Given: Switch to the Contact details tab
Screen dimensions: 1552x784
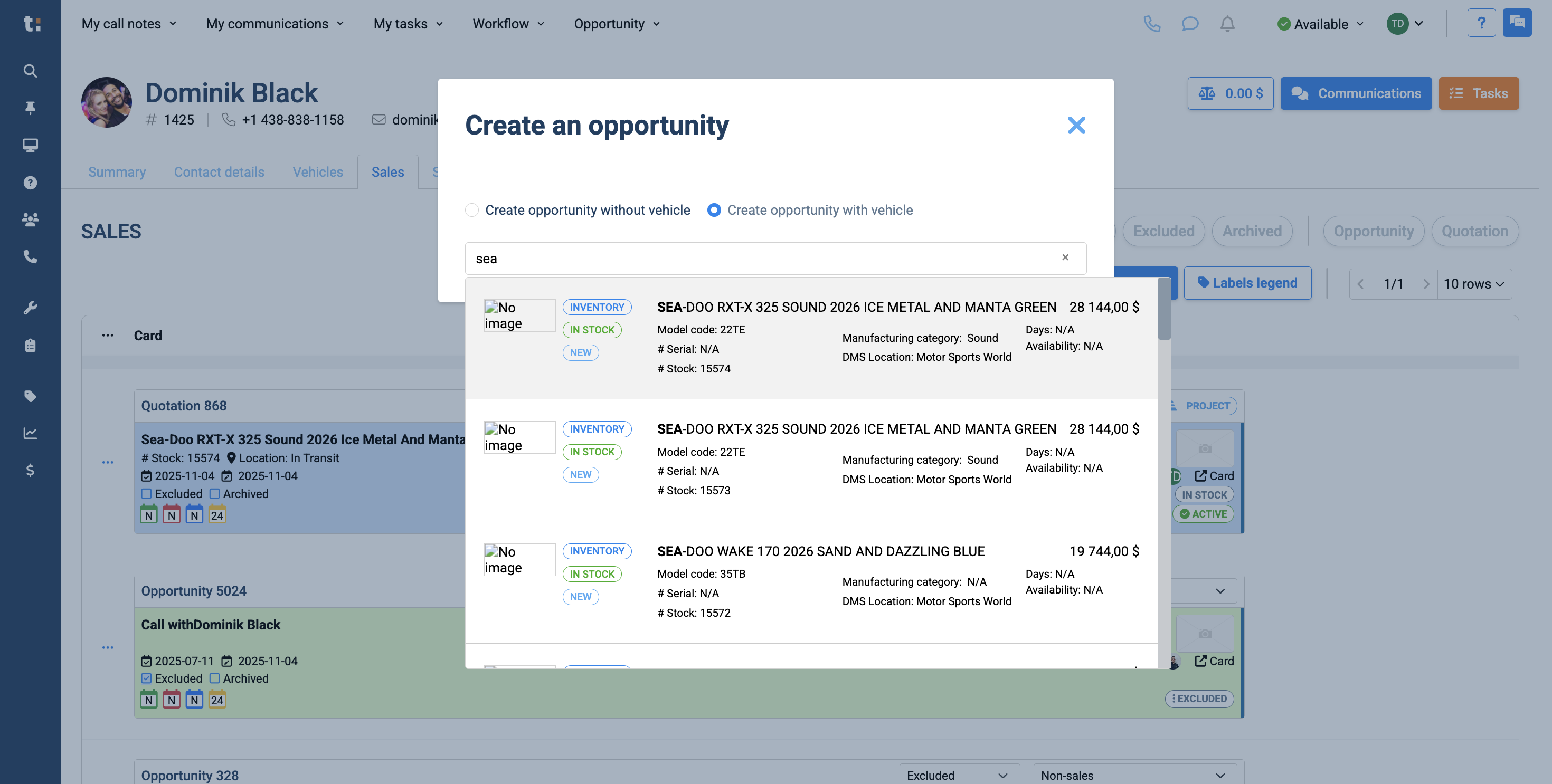Looking at the screenshot, I should (219, 172).
